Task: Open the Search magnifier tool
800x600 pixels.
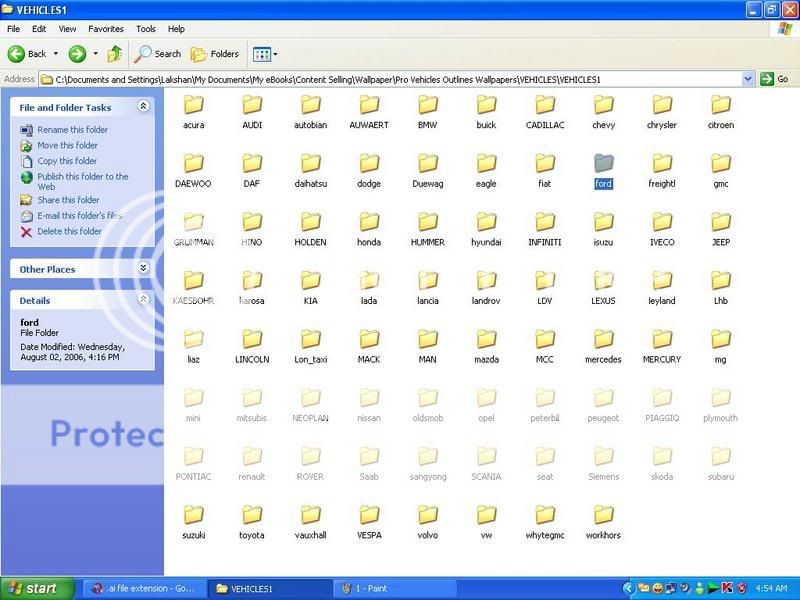Action: pyautogui.click(x=158, y=54)
